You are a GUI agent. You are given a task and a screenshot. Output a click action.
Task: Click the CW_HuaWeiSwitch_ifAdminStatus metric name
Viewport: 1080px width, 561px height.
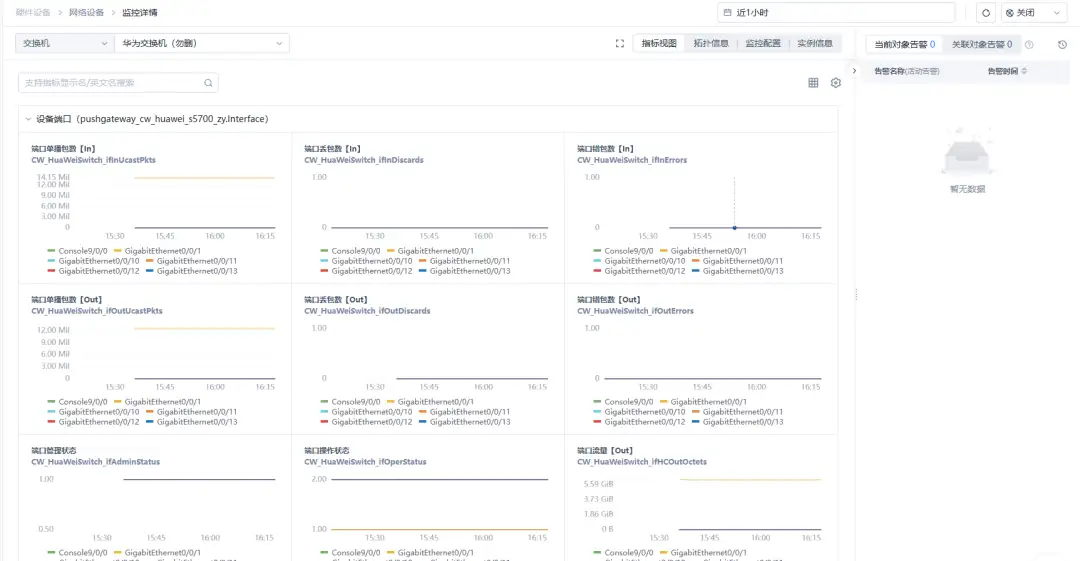(96, 462)
